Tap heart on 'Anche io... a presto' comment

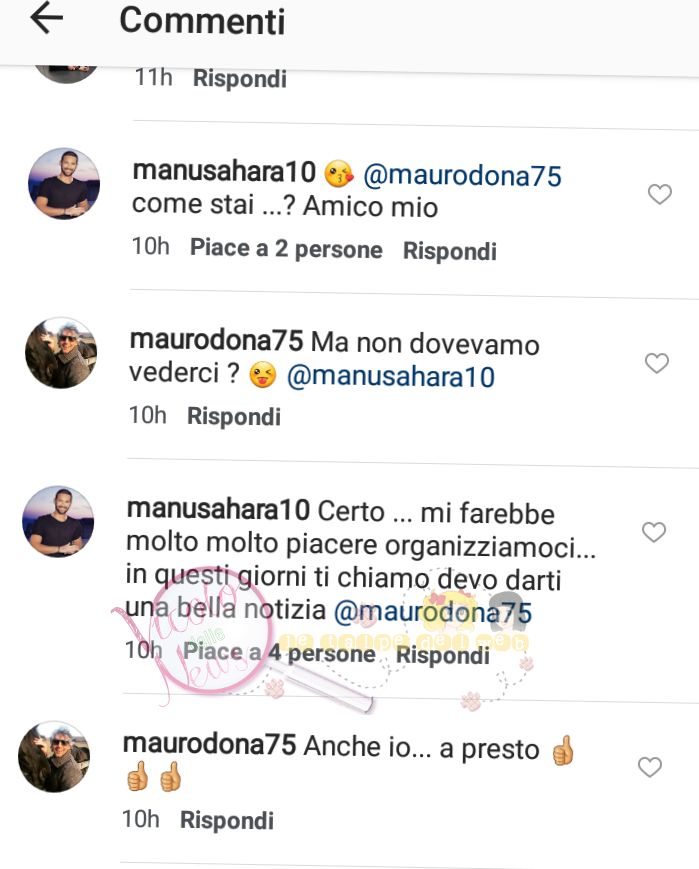650,767
